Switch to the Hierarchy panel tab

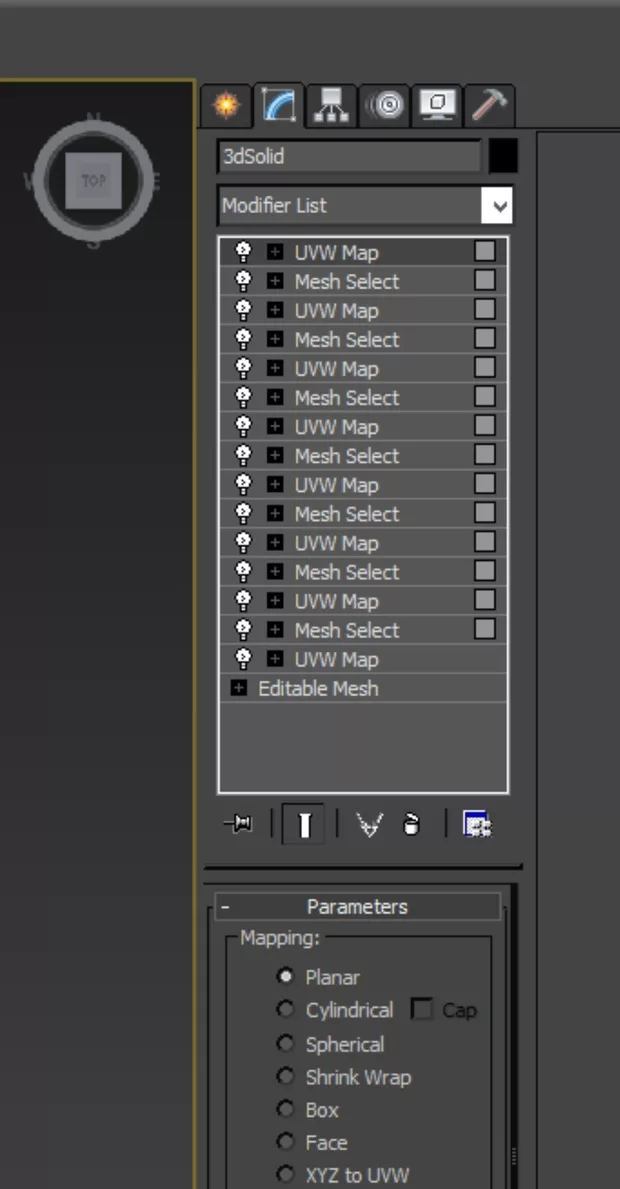(331, 105)
